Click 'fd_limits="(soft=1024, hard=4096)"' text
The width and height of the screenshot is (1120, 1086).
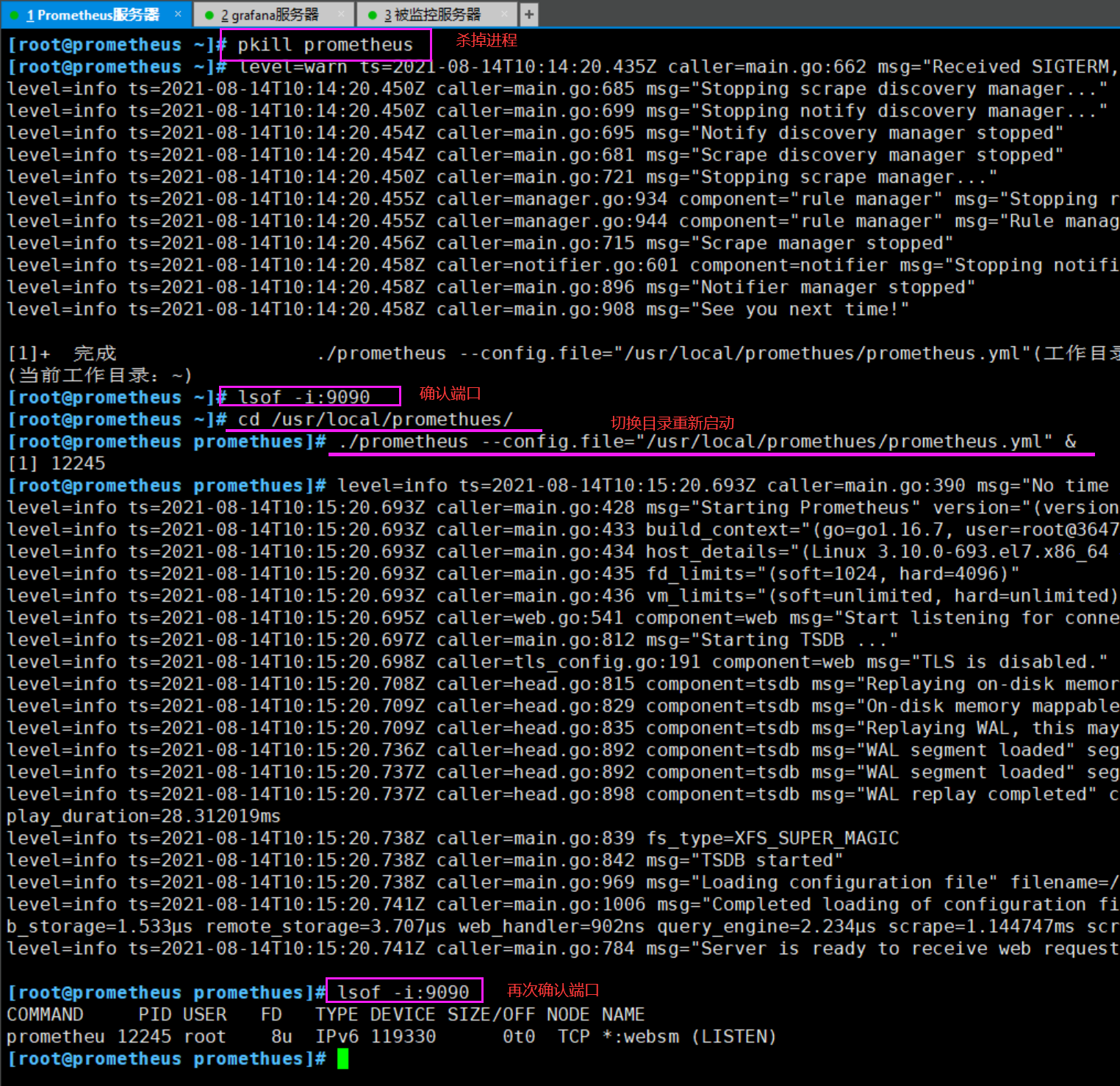coord(833,574)
